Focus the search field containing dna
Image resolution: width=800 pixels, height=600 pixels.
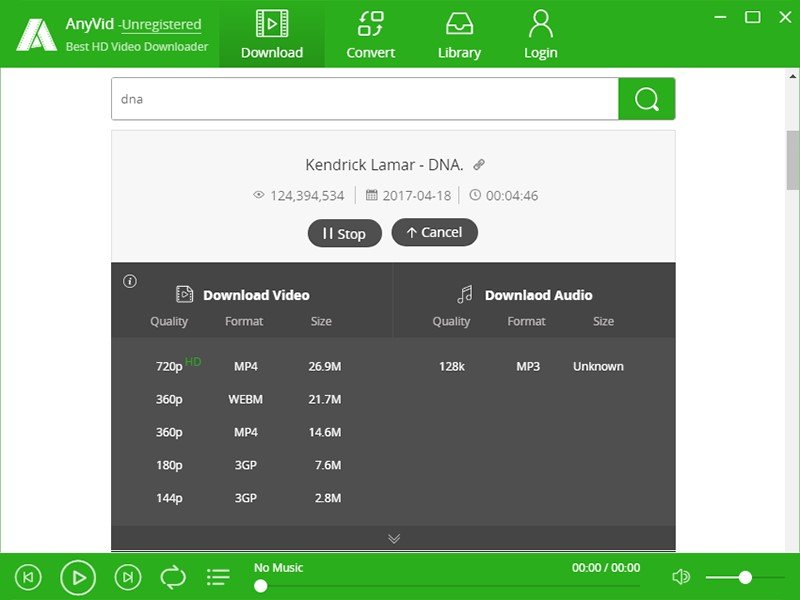(x=365, y=99)
